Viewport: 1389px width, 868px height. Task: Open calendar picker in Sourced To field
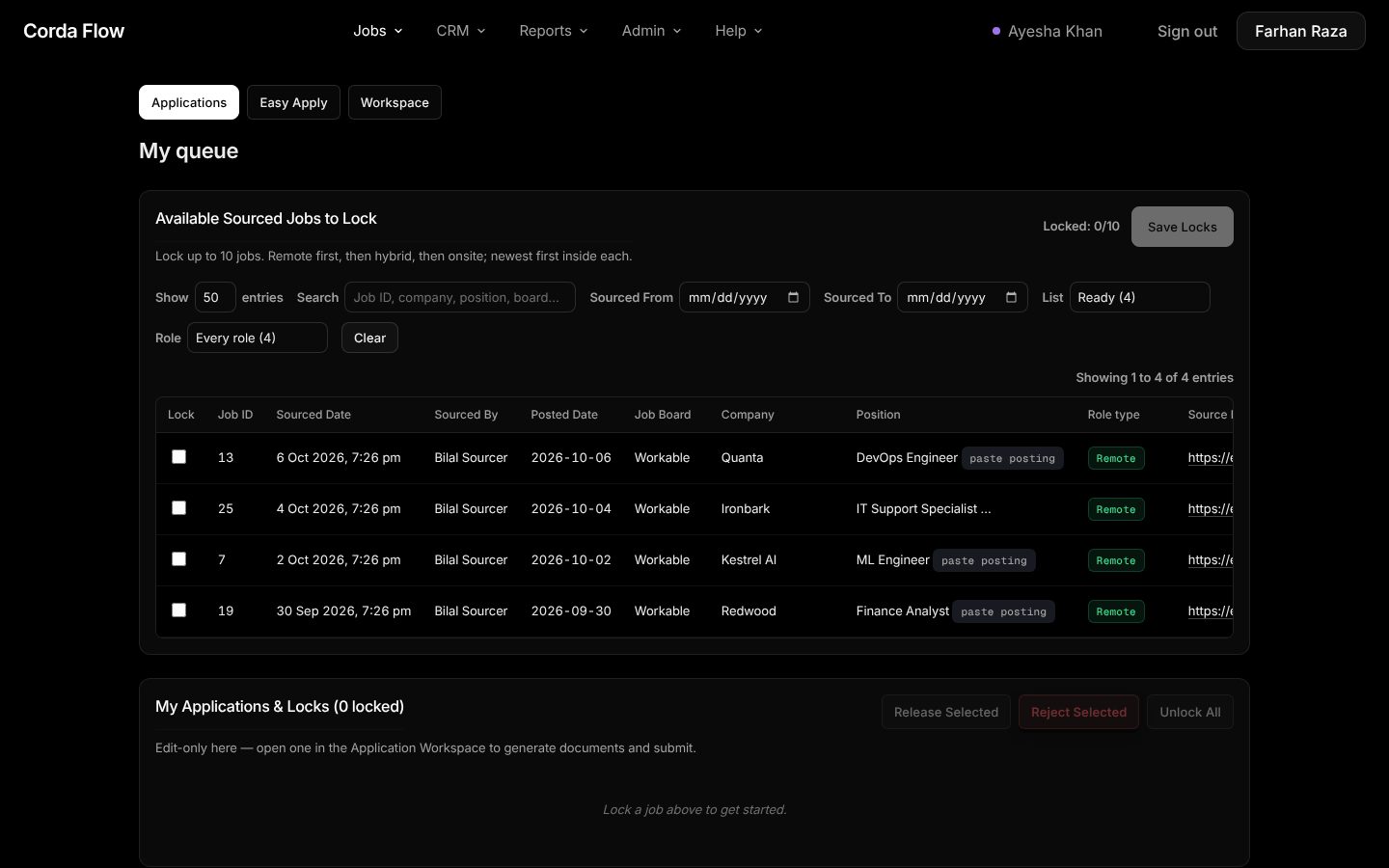tap(1011, 297)
